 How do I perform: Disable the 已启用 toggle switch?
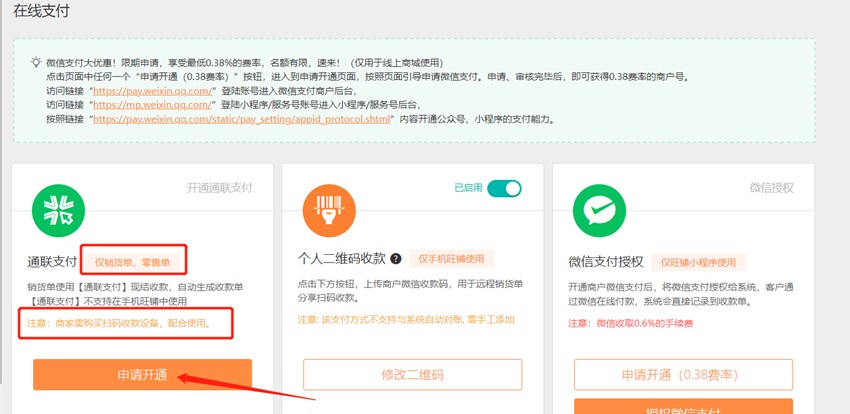[x=504, y=188]
